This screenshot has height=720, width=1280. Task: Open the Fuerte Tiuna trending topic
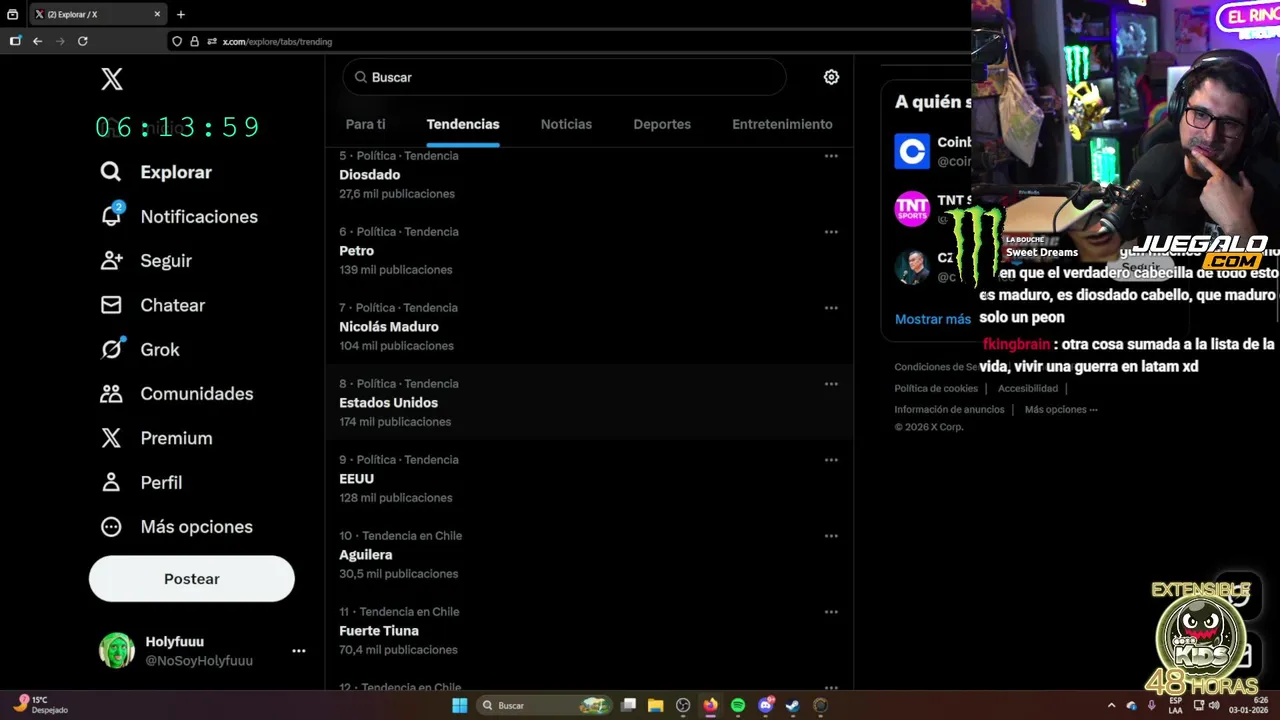tap(589, 631)
